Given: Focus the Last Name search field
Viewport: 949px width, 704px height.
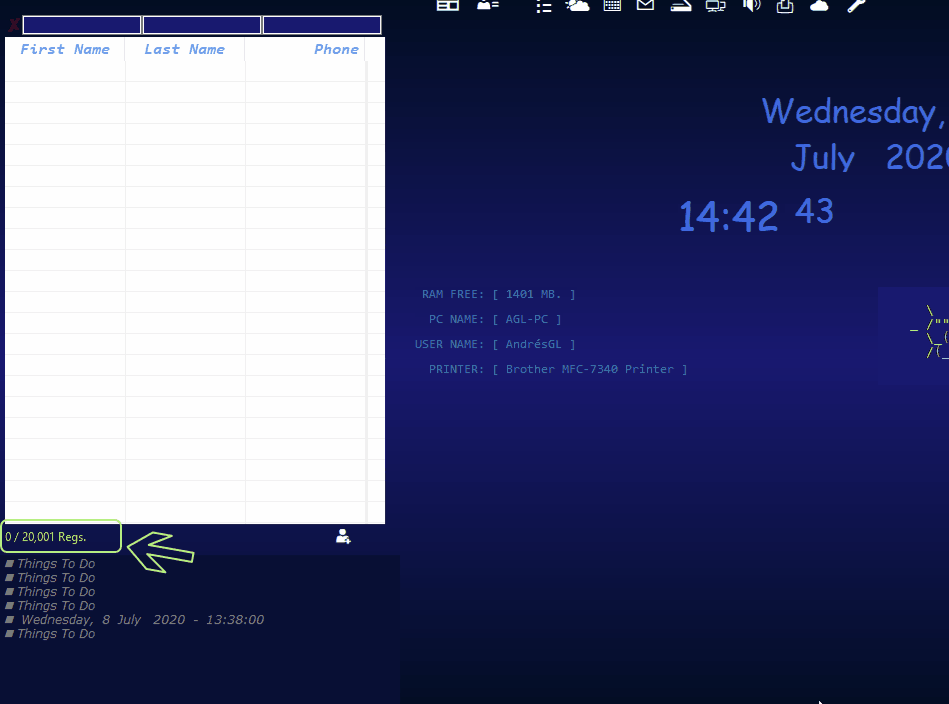Looking at the screenshot, I should (x=202, y=25).
